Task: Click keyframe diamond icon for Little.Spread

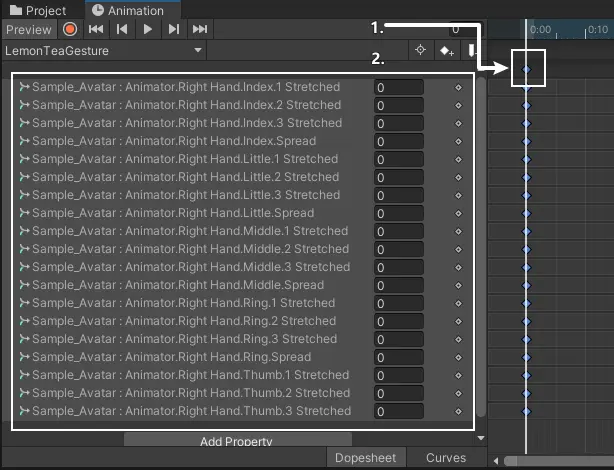Action: point(459,213)
